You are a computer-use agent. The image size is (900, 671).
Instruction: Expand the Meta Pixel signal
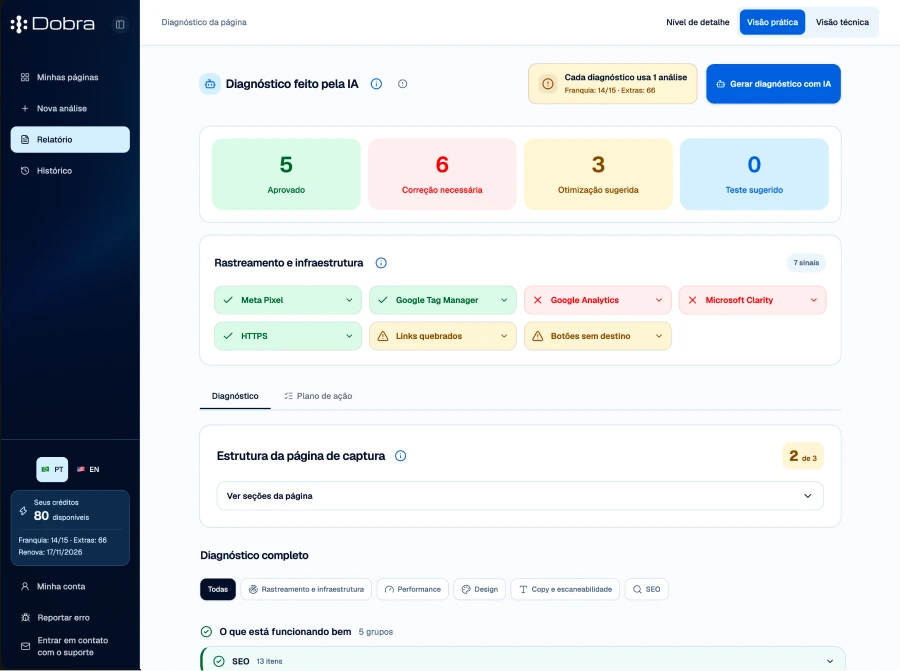288,300
